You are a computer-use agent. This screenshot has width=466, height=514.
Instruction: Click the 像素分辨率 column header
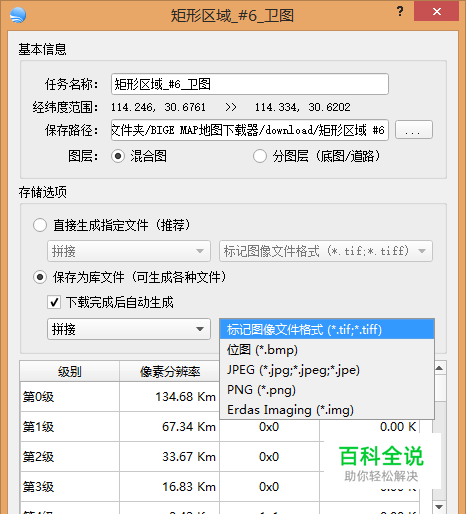pos(169,371)
